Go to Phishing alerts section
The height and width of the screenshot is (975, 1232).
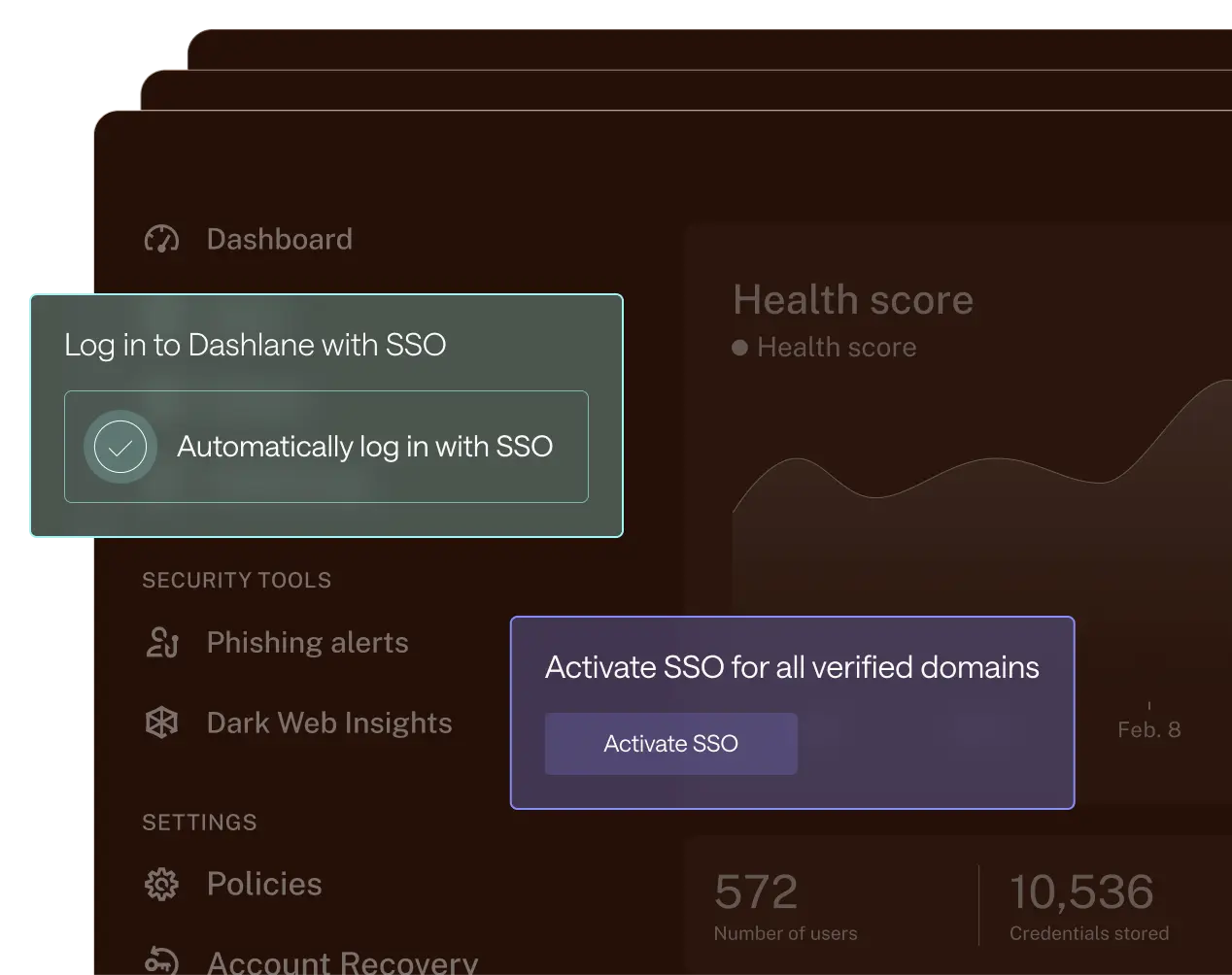pos(307,643)
